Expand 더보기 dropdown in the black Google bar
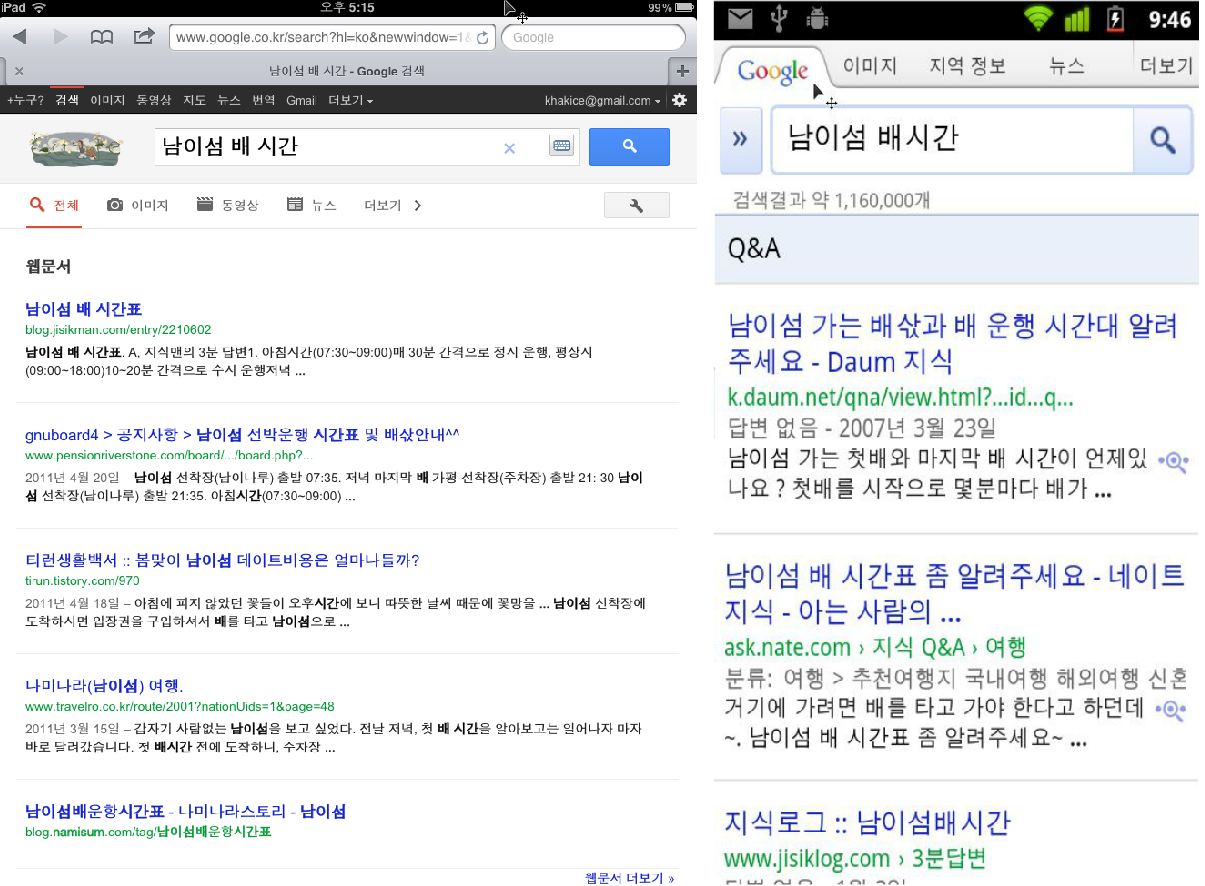This screenshot has width=1205, height=886. 350,101
